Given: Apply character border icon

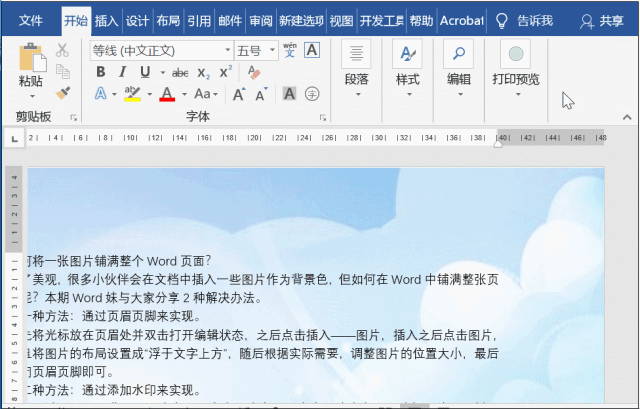Looking at the screenshot, I should point(312,50).
